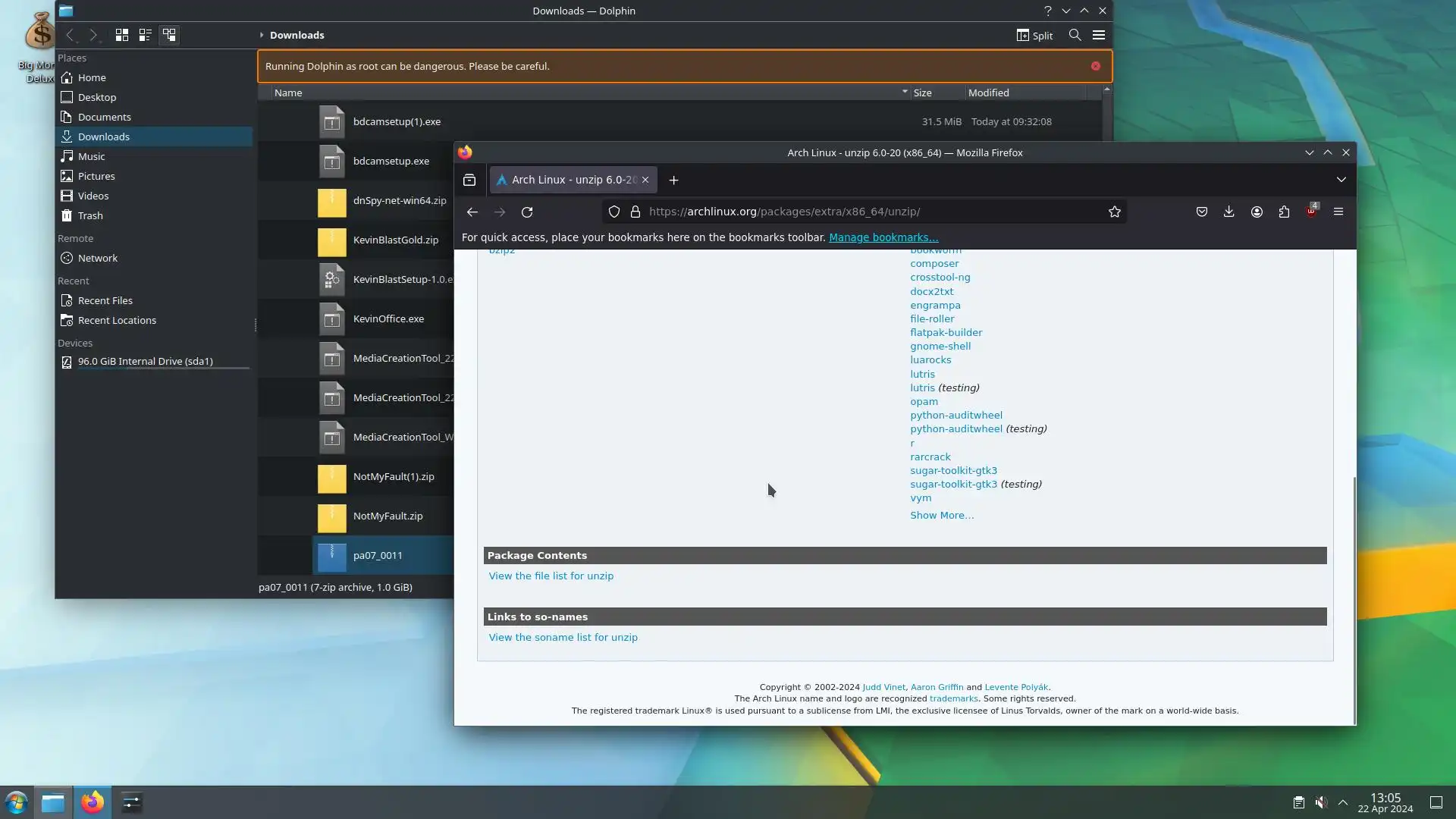
Task: Open Dolphin search magnifier icon
Action: pyautogui.click(x=1075, y=35)
